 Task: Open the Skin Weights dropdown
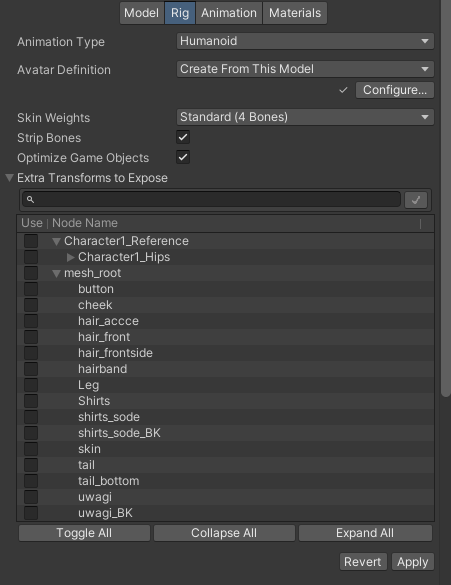pyautogui.click(x=305, y=117)
